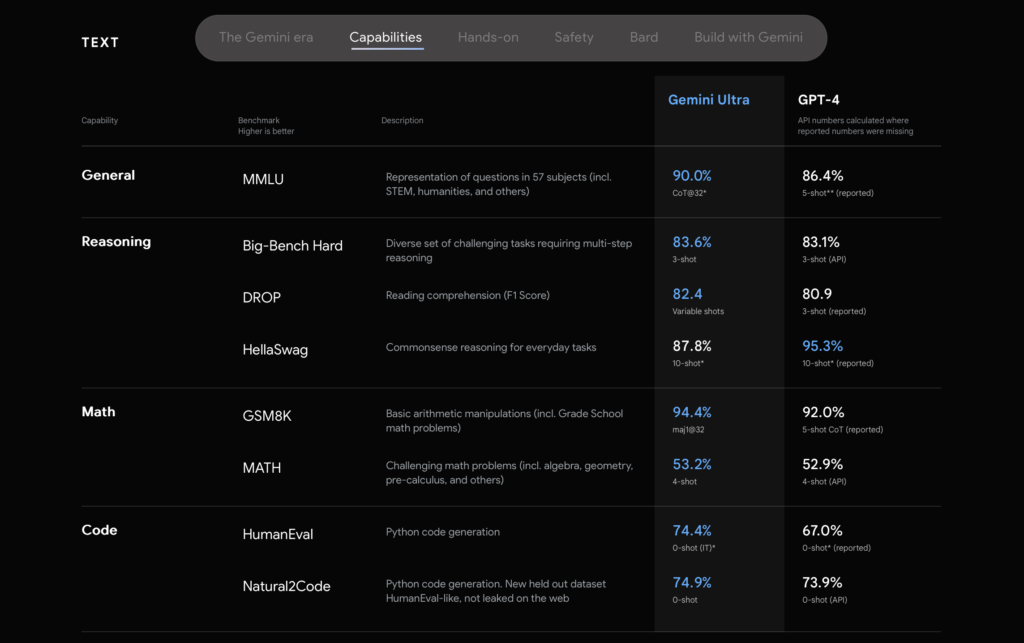Go to the Safety tab

574,37
